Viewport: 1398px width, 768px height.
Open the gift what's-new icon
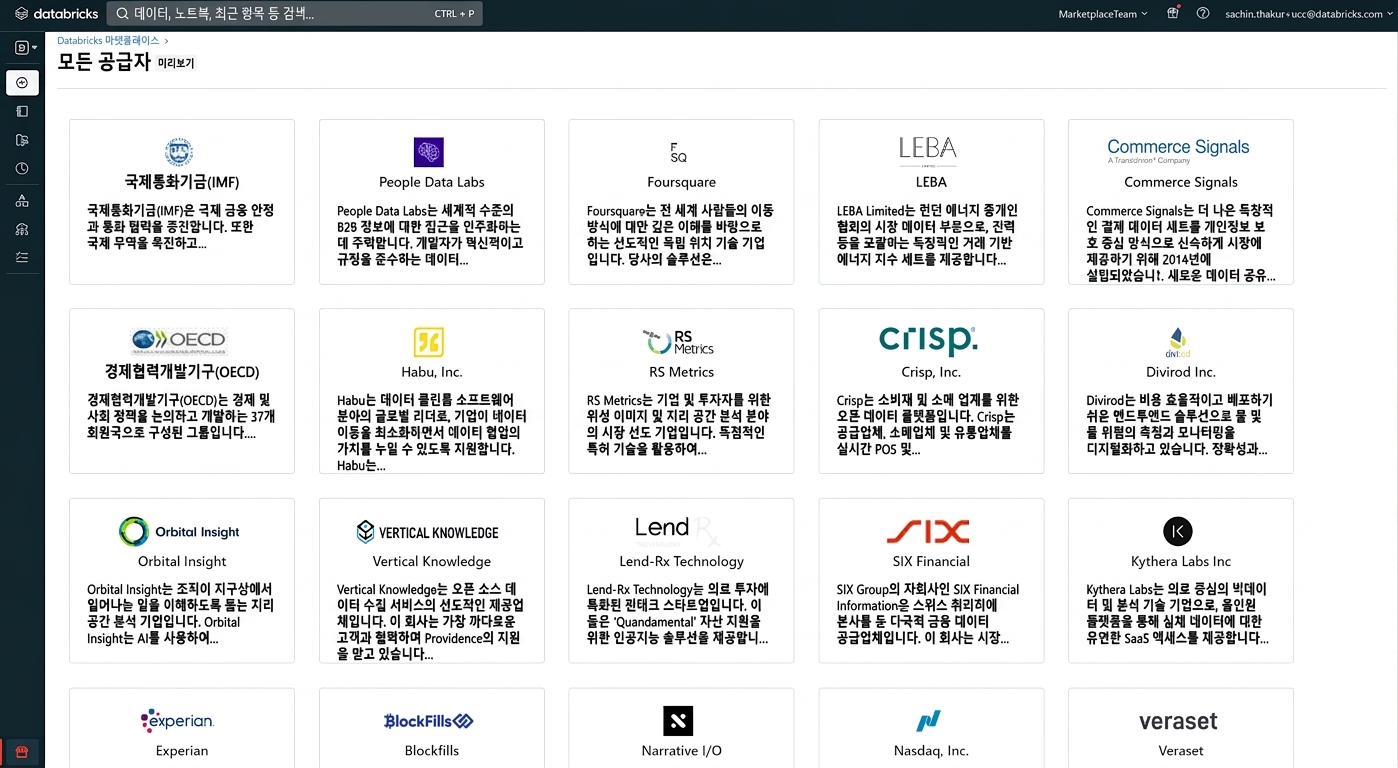1174,13
